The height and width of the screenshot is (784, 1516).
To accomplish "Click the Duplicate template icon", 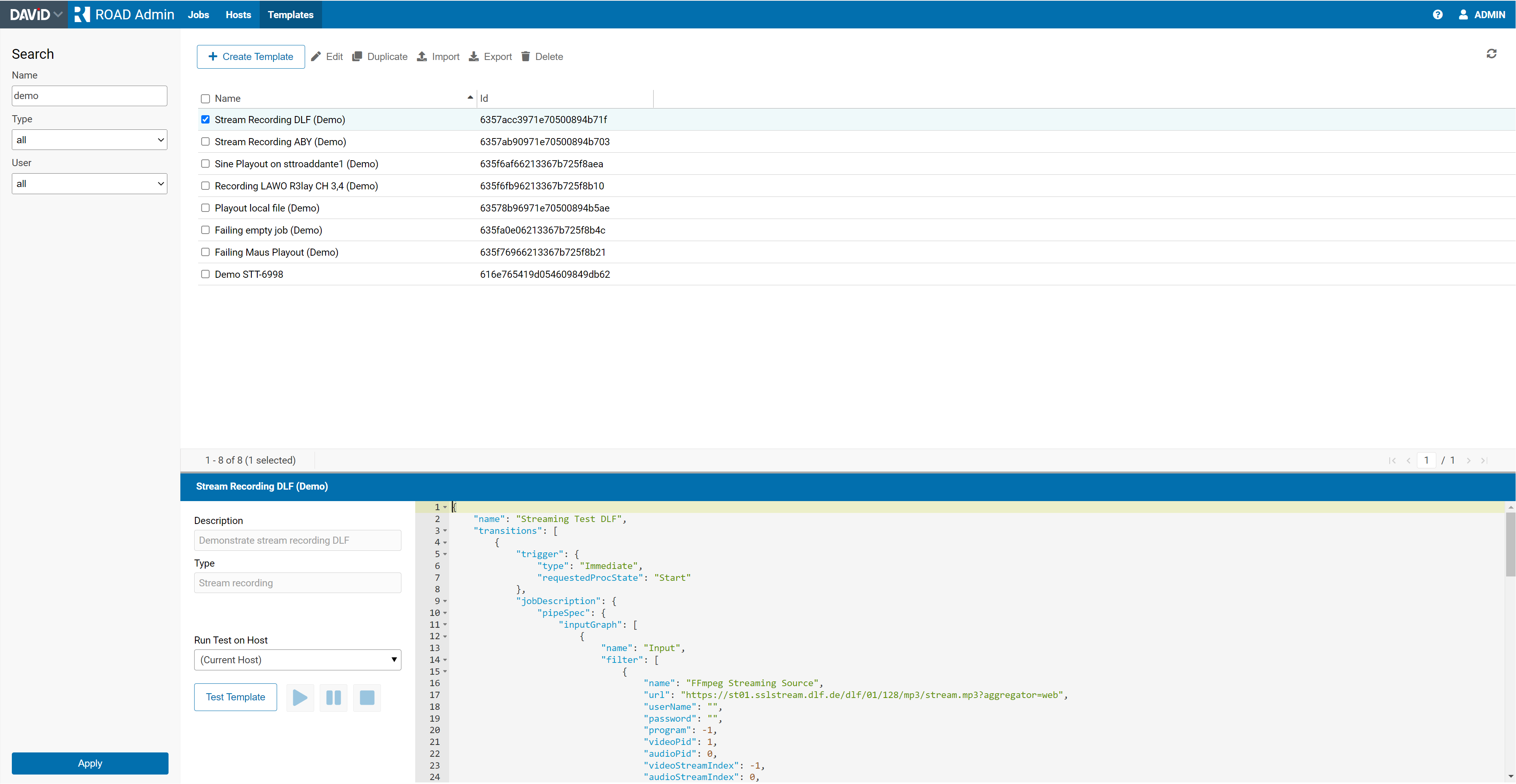I will pos(357,56).
